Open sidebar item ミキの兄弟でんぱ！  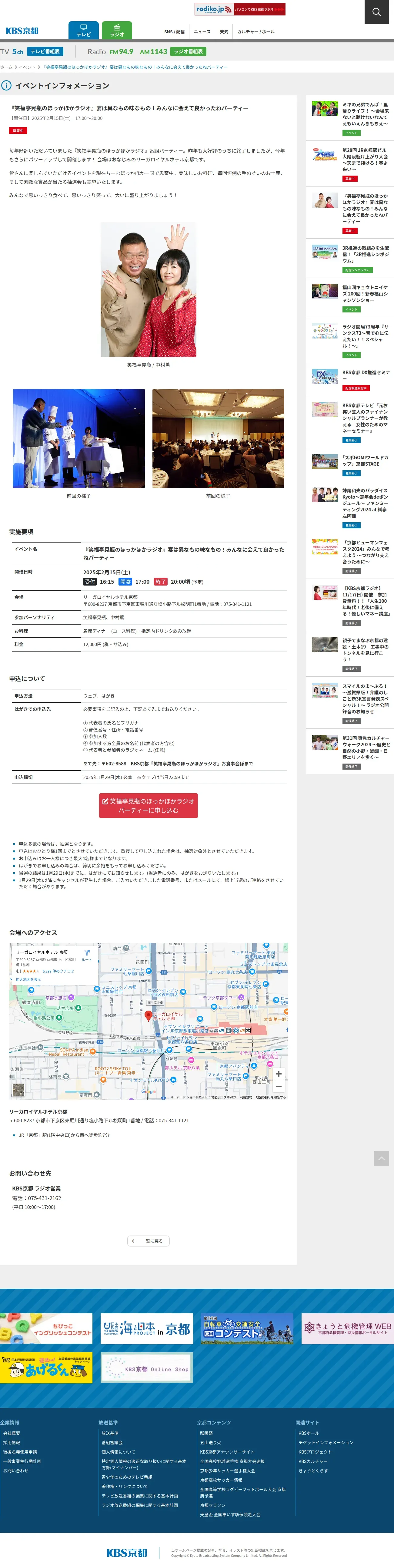coord(349,117)
